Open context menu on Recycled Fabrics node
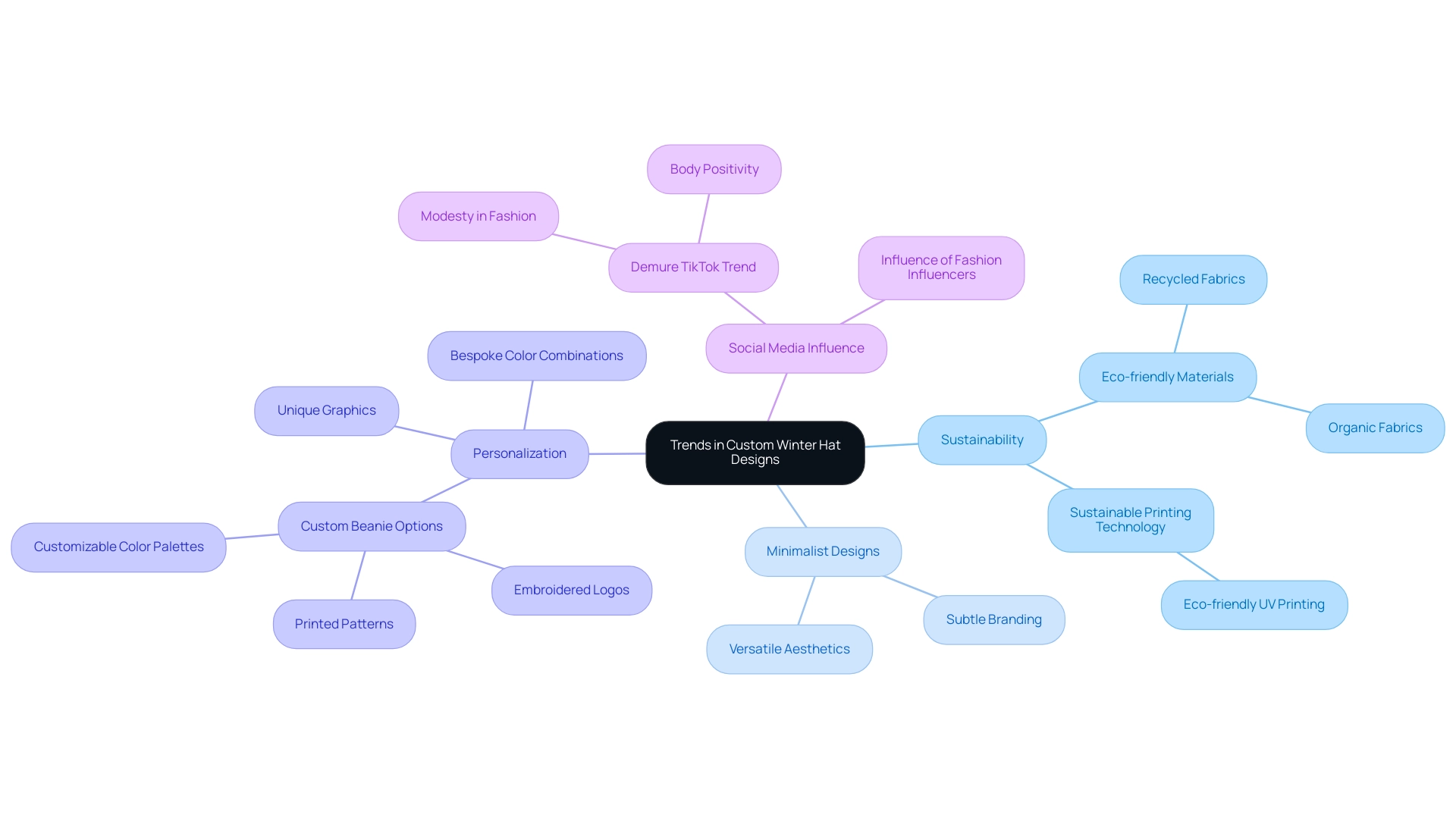Screen dimensions: 1456x821 [x=1193, y=278]
